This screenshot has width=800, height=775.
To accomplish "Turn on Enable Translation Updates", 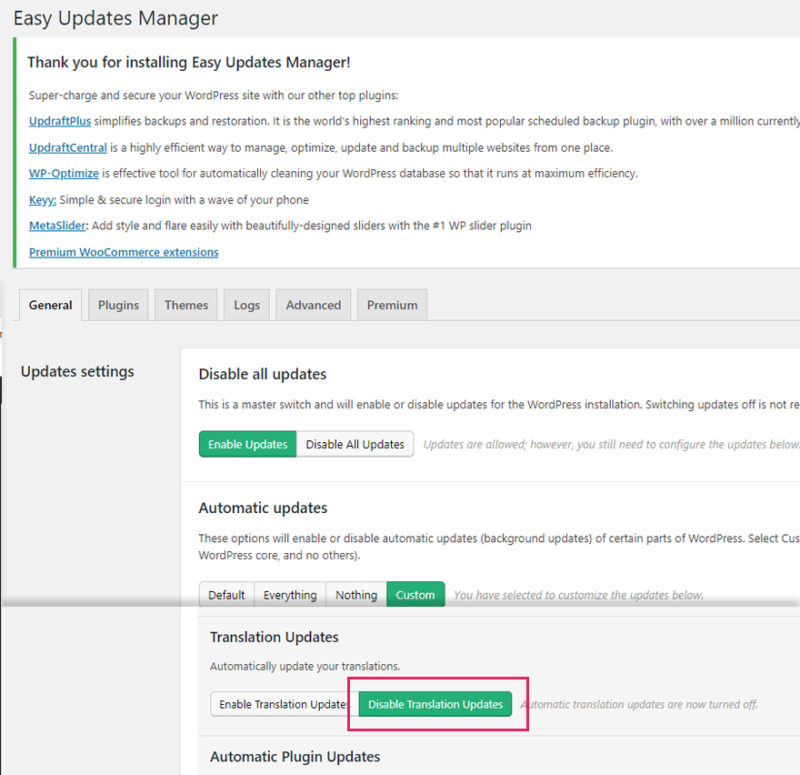I will [x=283, y=704].
